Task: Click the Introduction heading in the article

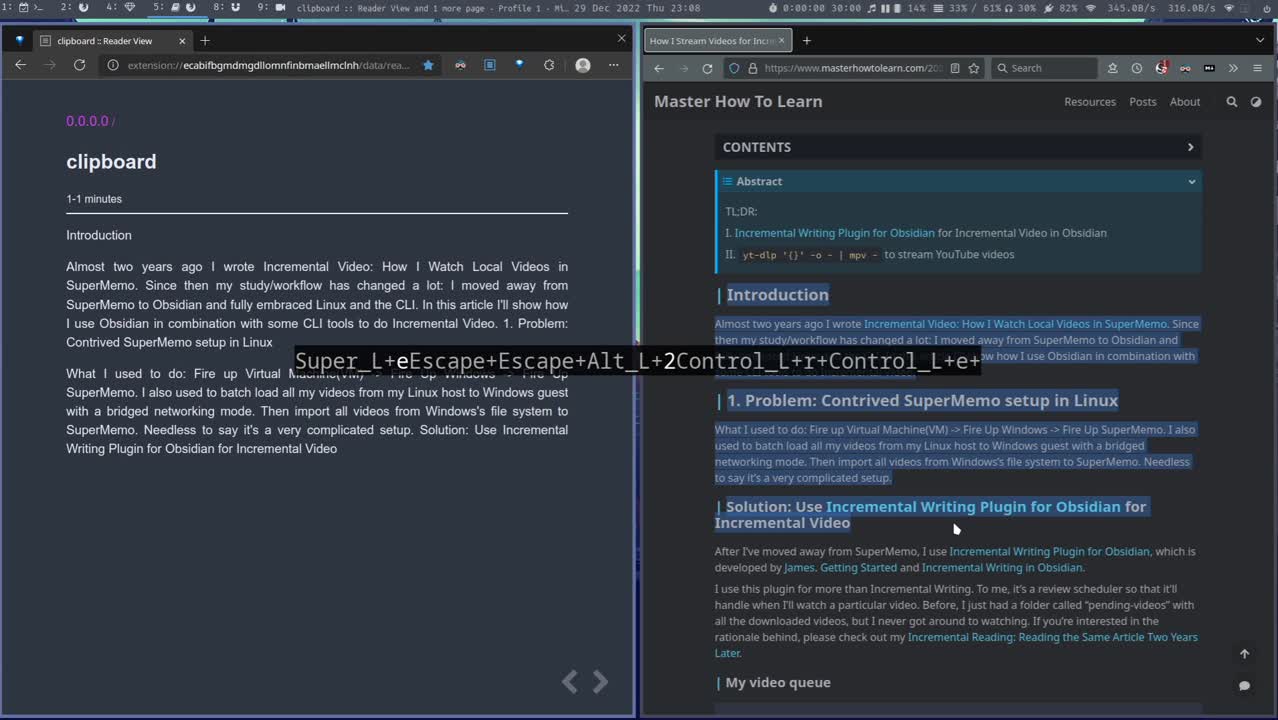Action: coord(777,295)
